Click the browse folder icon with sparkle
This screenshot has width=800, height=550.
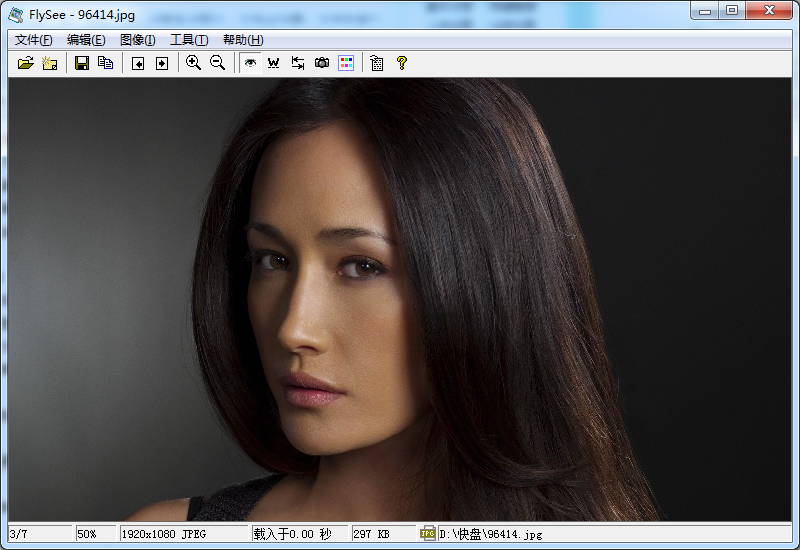click(x=49, y=63)
